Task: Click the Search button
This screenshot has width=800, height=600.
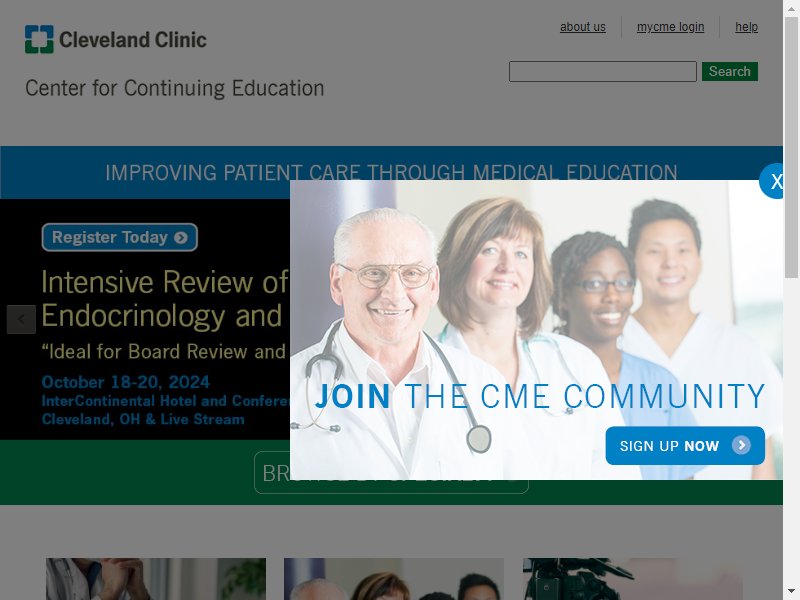Action: pos(730,71)
